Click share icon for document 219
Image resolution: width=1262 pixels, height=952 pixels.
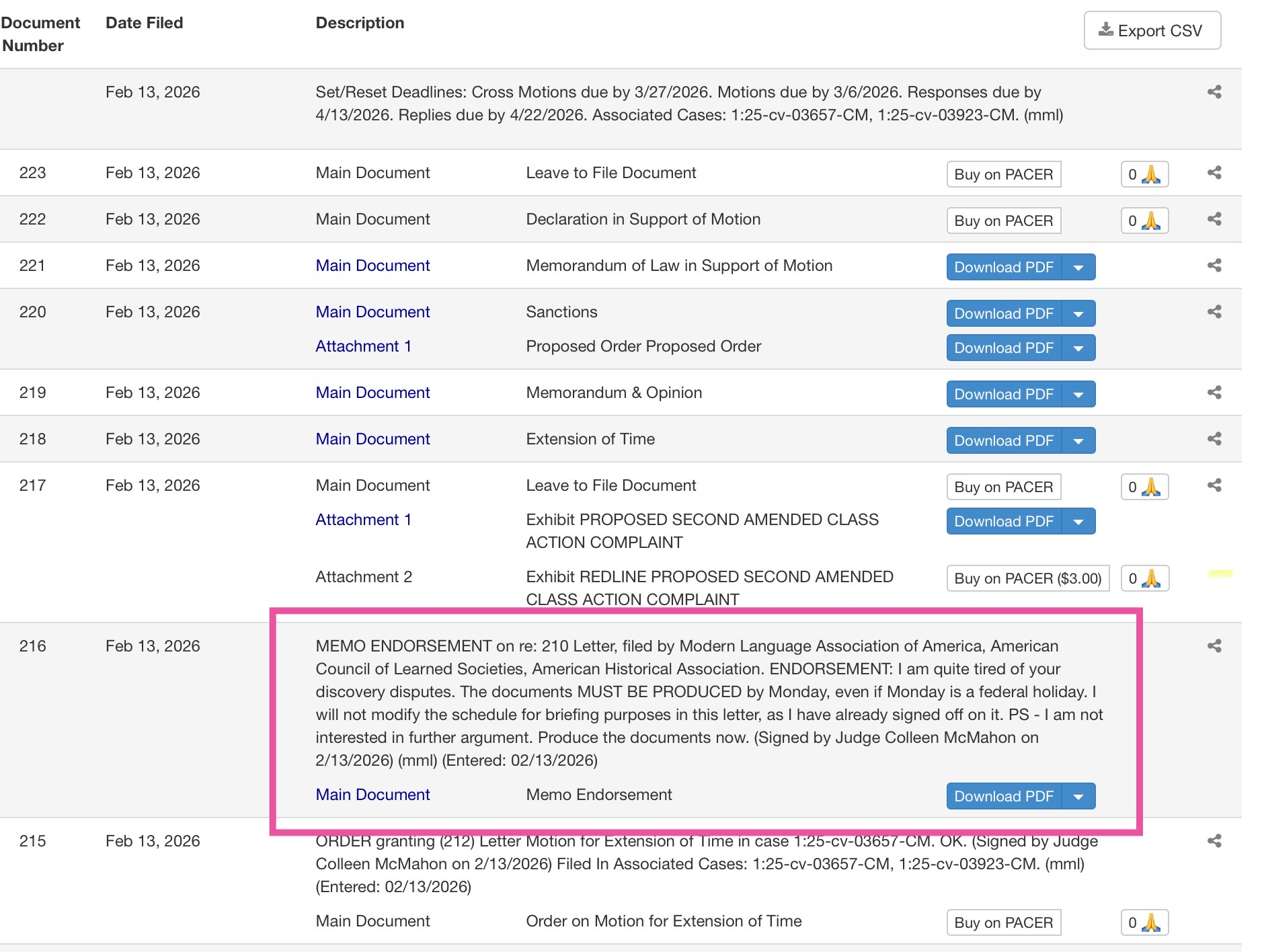1214,393
